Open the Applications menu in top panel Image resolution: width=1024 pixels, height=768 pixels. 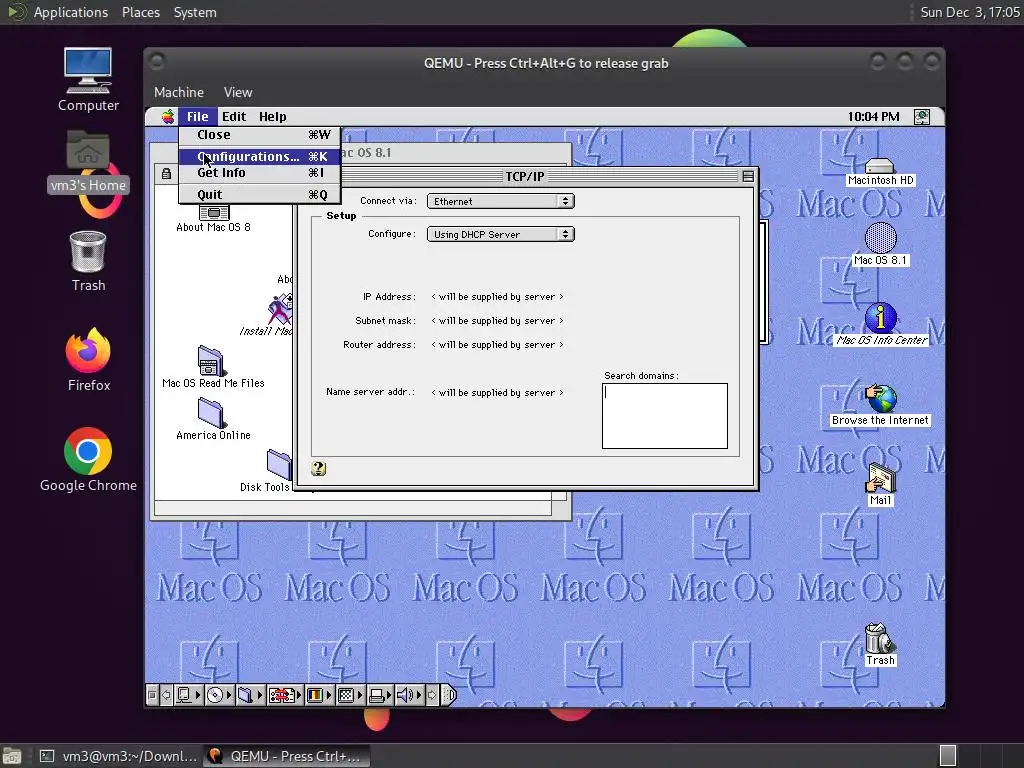click(71, 12)
